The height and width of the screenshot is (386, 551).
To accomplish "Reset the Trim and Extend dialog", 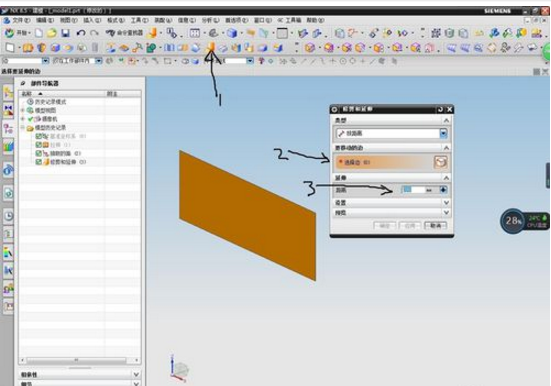I will pyautogui.click(x=440, y=109).
